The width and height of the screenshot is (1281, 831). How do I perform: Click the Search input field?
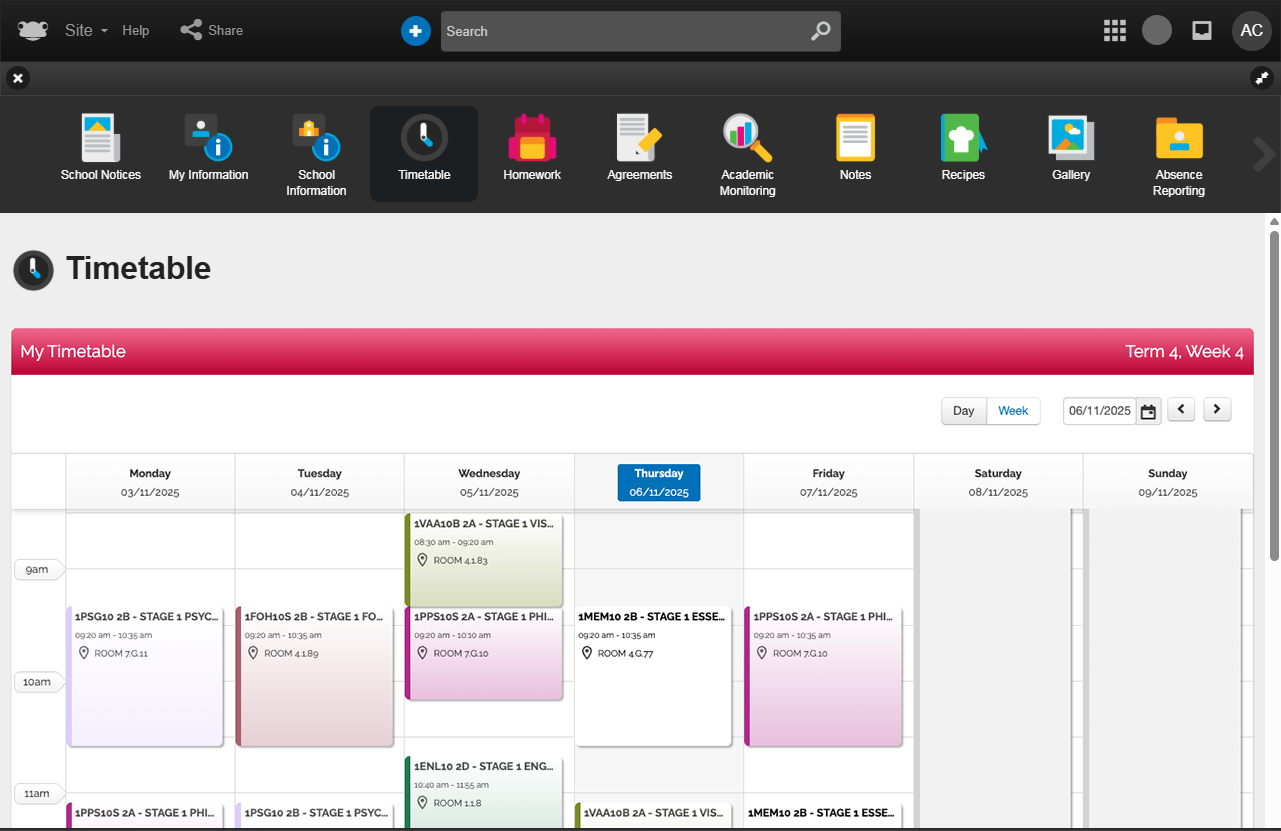[625, 31]
